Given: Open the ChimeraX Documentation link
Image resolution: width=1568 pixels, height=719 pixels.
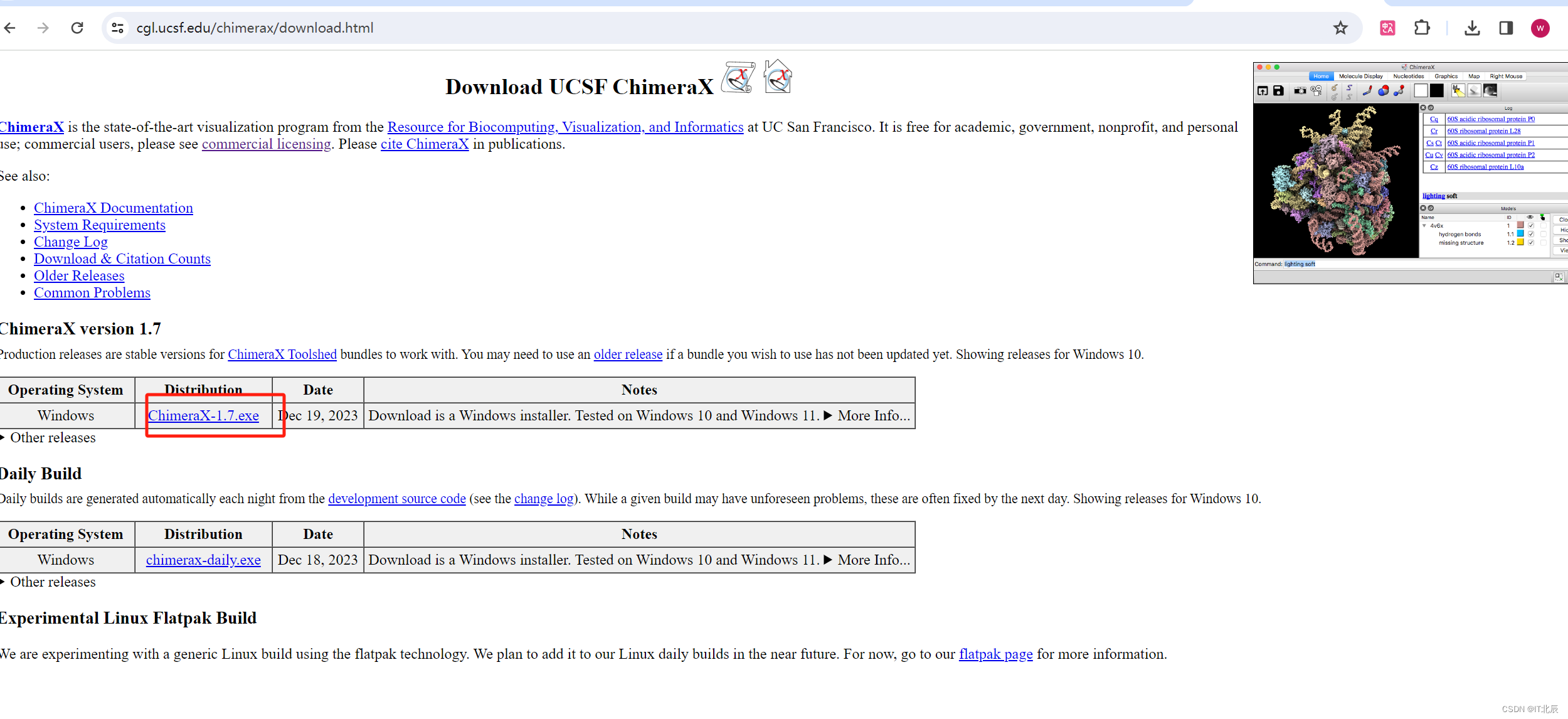Looking at the screenshot, I should click(x=114, y=208).
